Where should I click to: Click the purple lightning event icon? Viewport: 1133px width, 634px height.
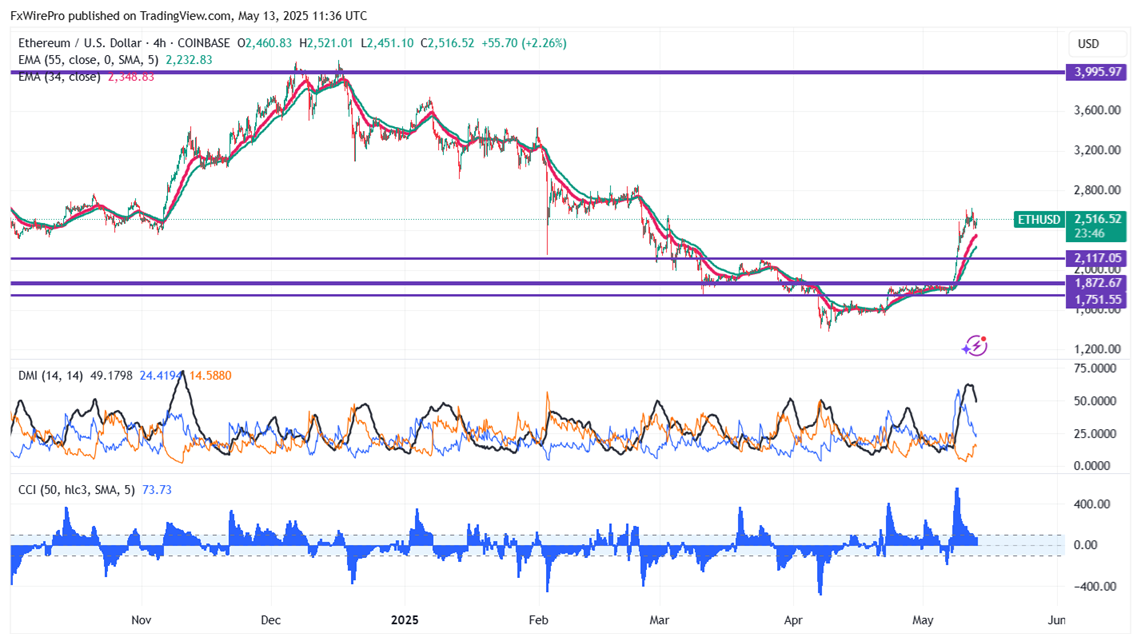(x=975, y=346)
